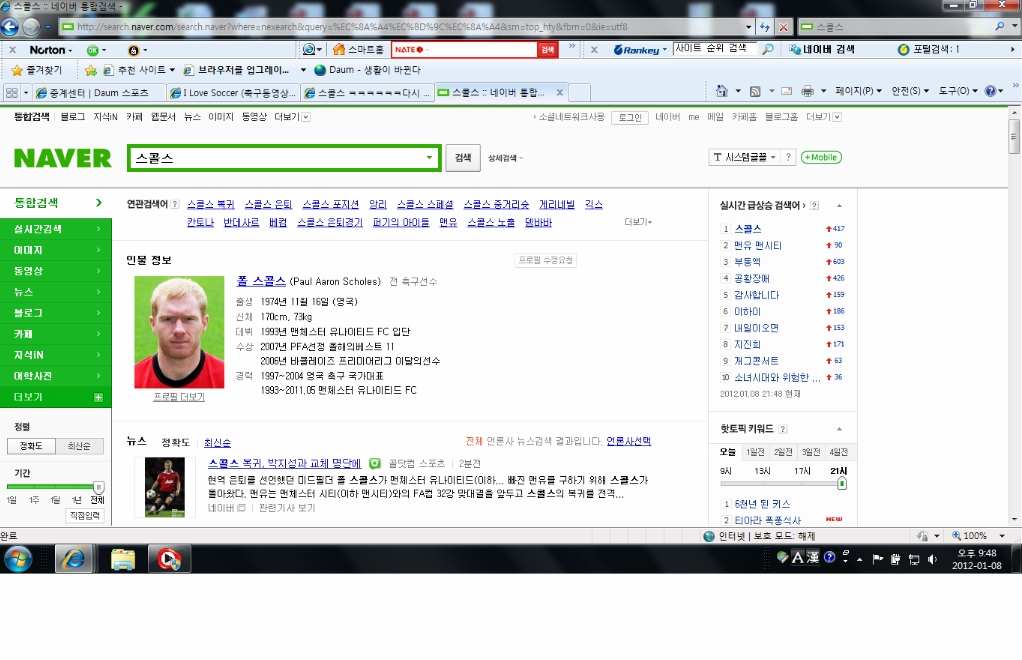Click the printer icon in command bar
This screenshot has width=1022, height=660.
(808, 91)
